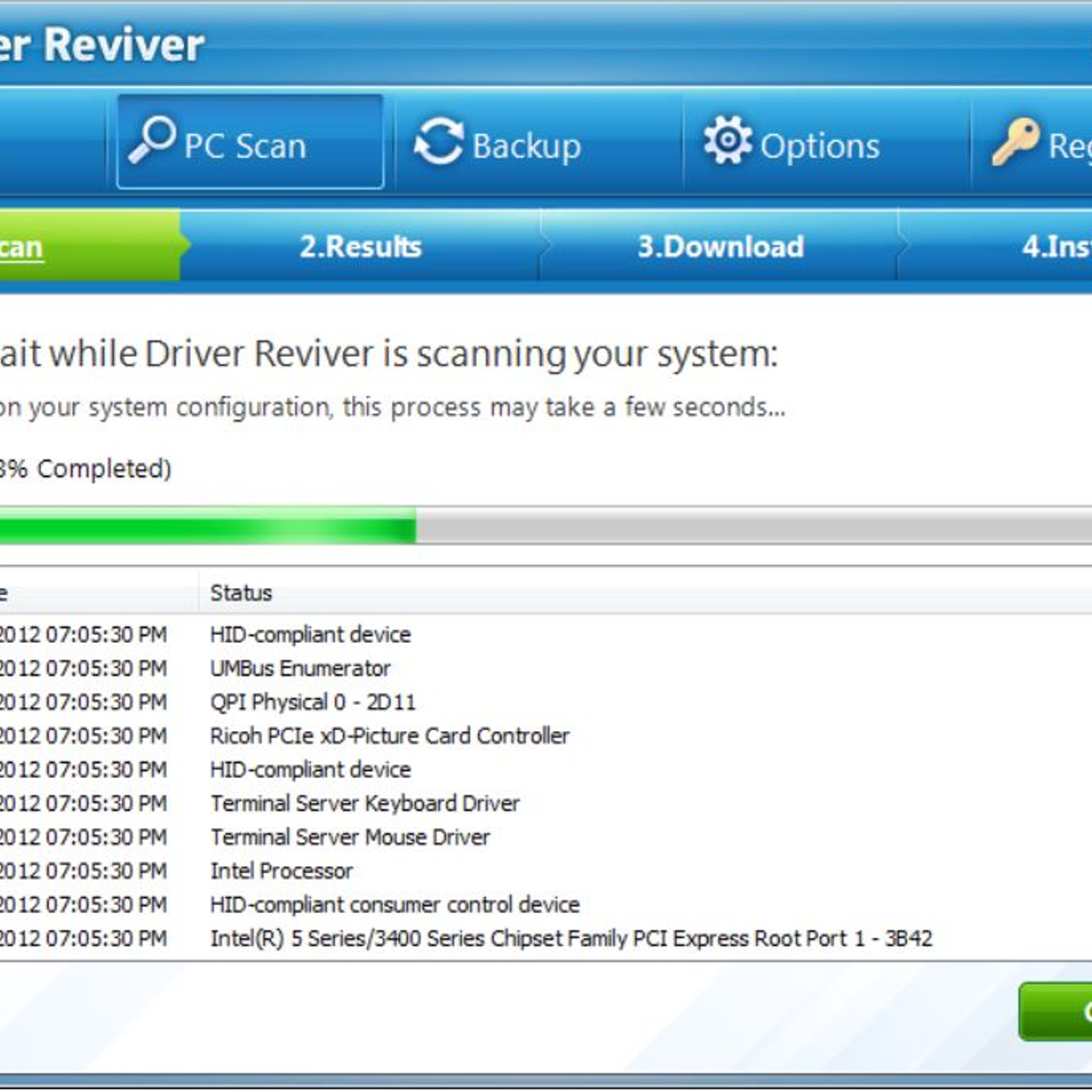The image size is (1092, 1092).
Task: Click the green button at bottom right
Action: tap(1057, 1011)
